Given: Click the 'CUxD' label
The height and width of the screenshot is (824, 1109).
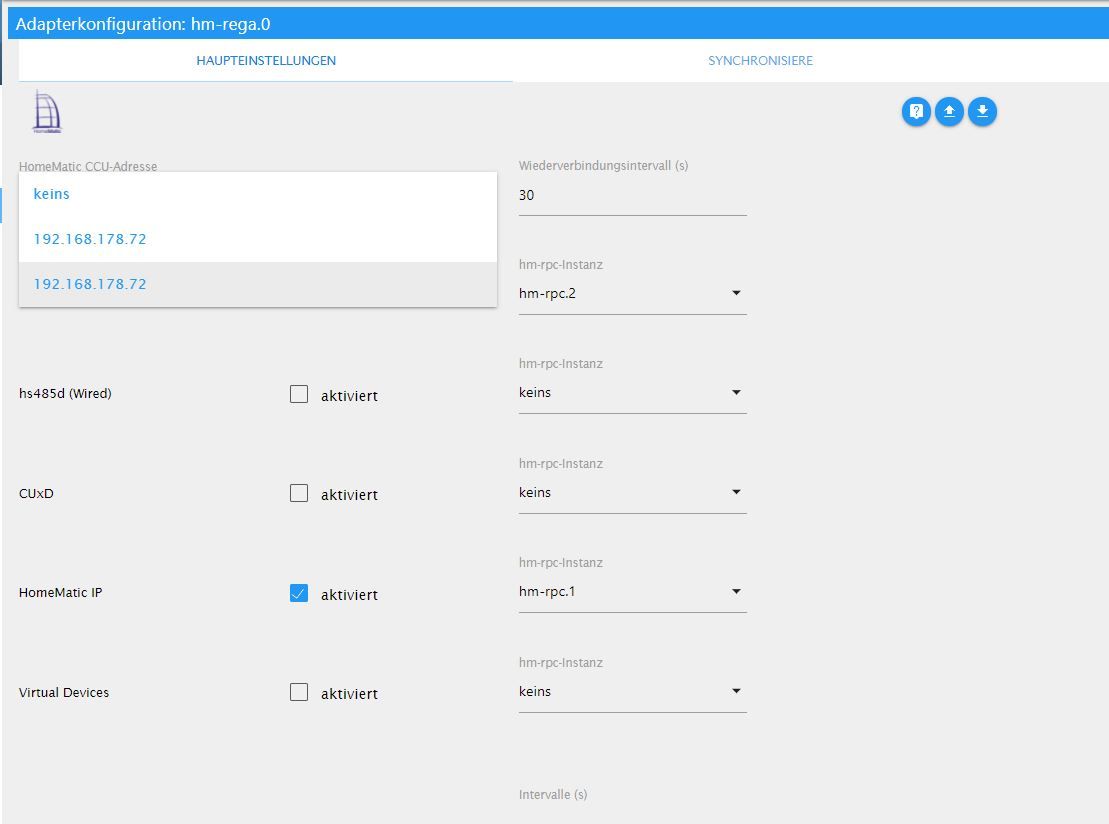Looking at the screenshot, I should (x=36, y=493).
